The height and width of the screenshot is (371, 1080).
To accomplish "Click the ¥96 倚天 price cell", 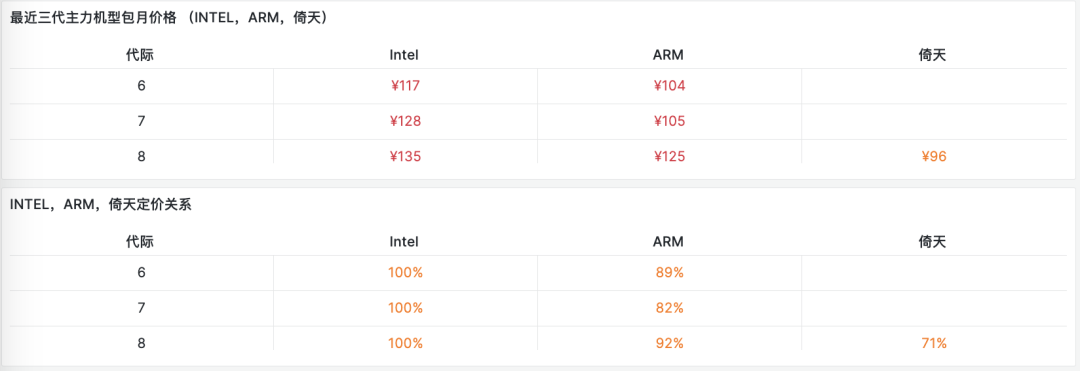I will 933,156.
